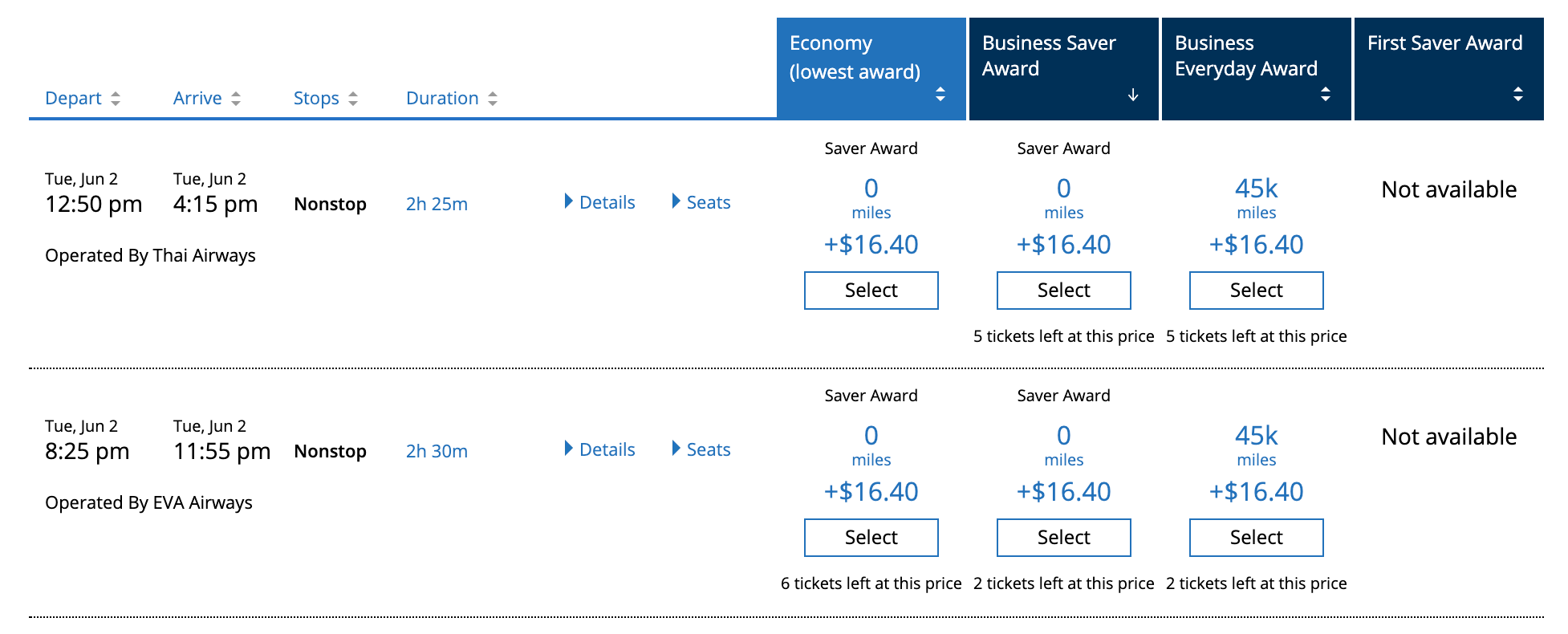The image size is (1568, 634).
Task: Select 45k Business Everyday on EVA flight
Action: [1256, 538]
